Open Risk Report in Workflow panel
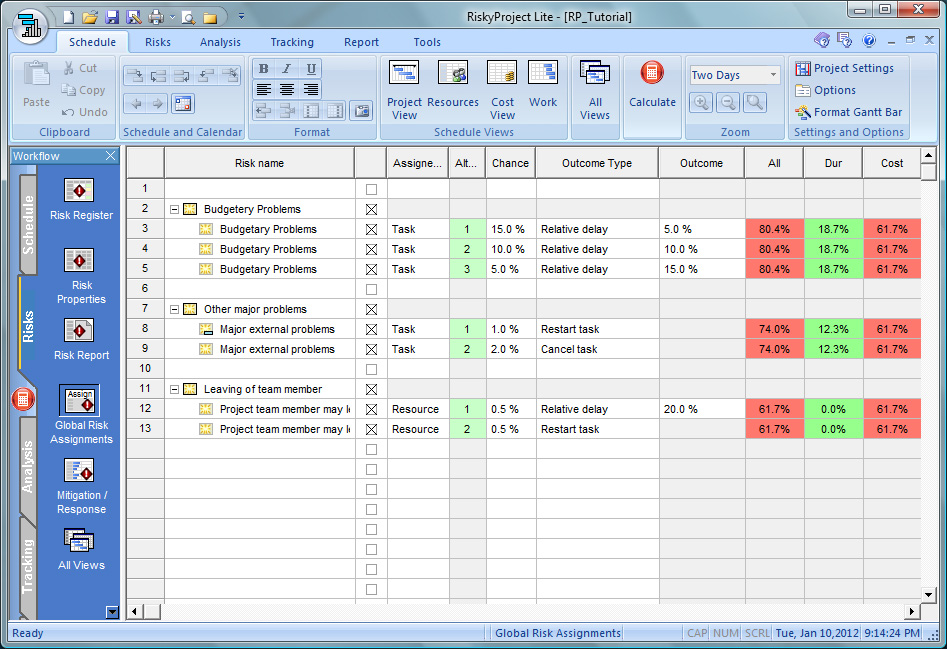This screenshot has width=947, height=649. click(x=81, y=339)
